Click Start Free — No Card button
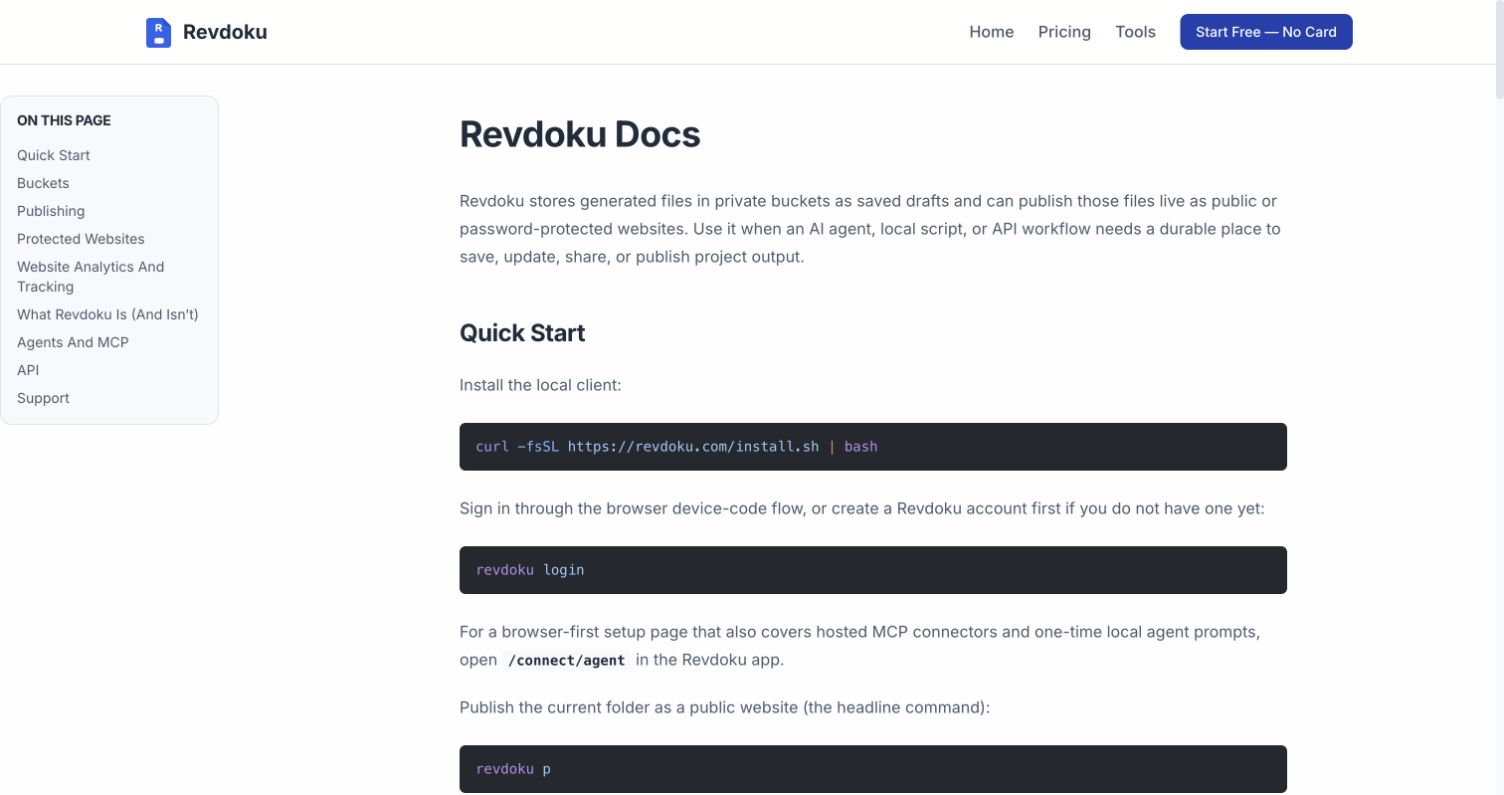This screenshot has height=795, width=1504. coord(1266,32)
